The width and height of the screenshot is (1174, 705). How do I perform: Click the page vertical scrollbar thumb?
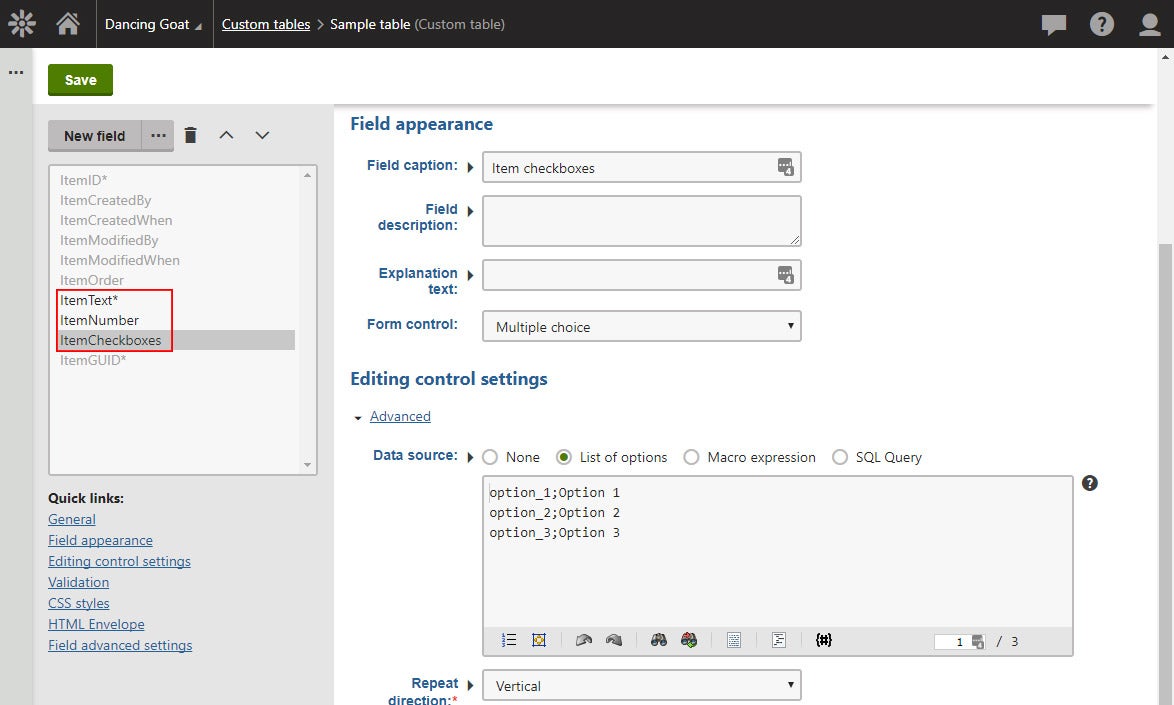coord(1165,474)
